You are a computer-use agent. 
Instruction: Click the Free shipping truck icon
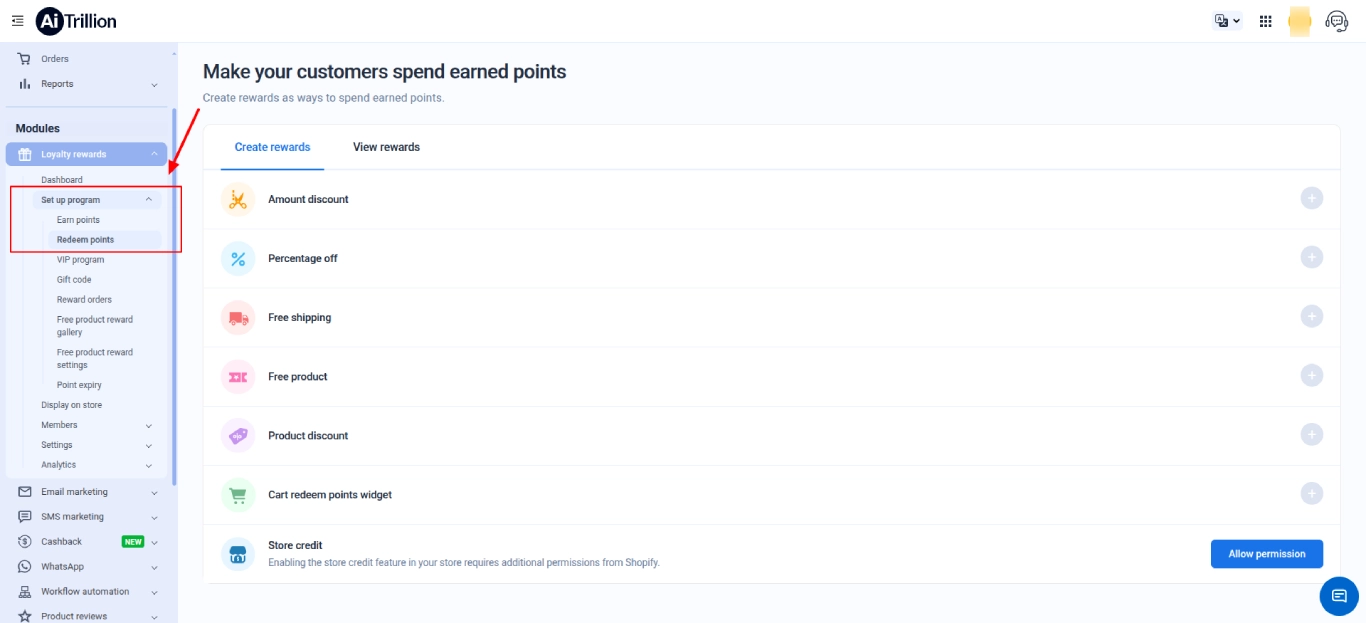click(238, 317)
